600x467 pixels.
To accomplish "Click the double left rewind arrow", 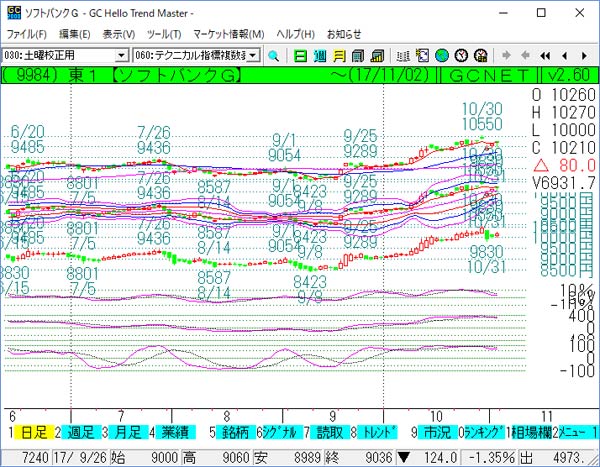I will [545, 56].
